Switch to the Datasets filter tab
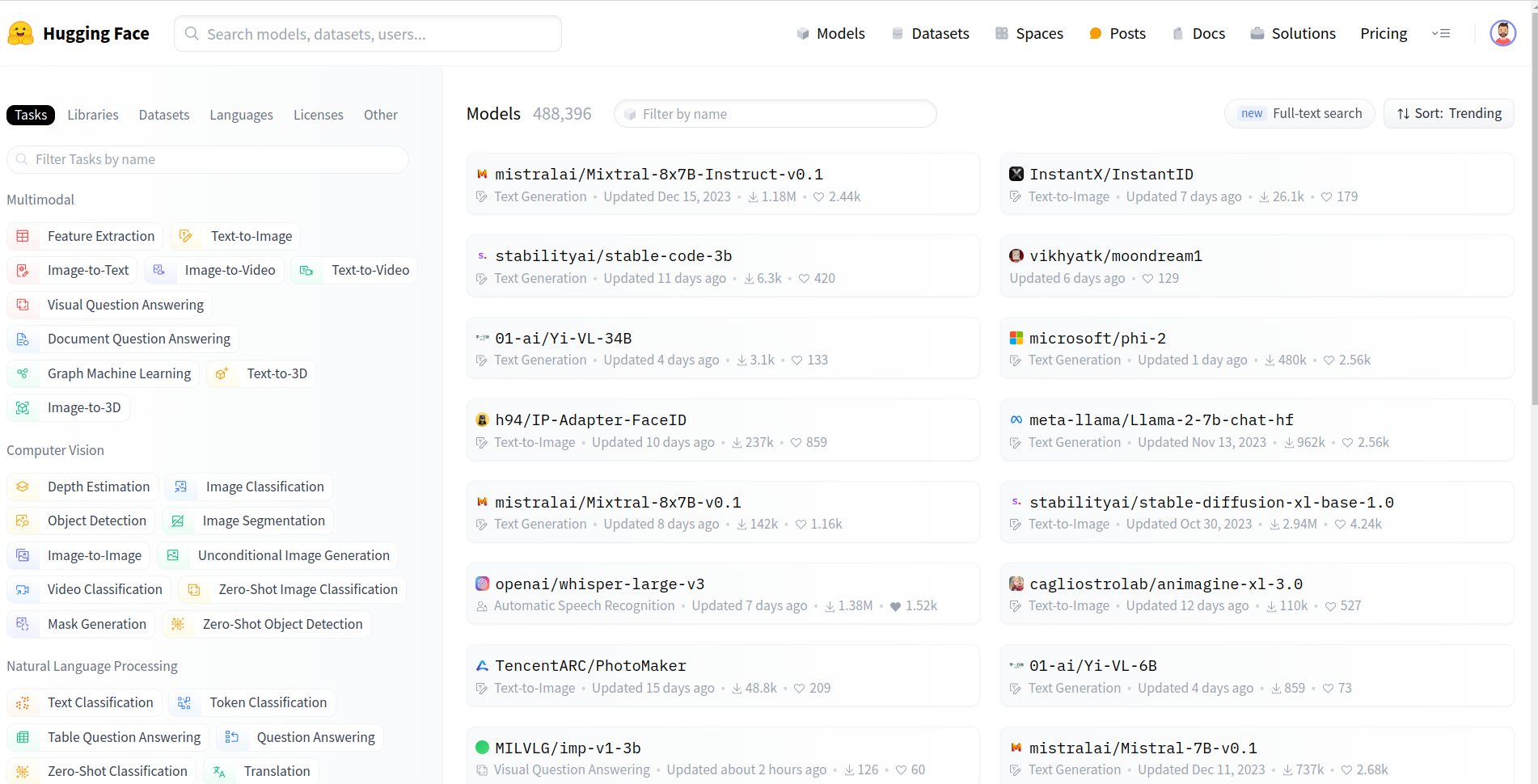This screenshot has width=1538, height=784. tap(164, 115)
